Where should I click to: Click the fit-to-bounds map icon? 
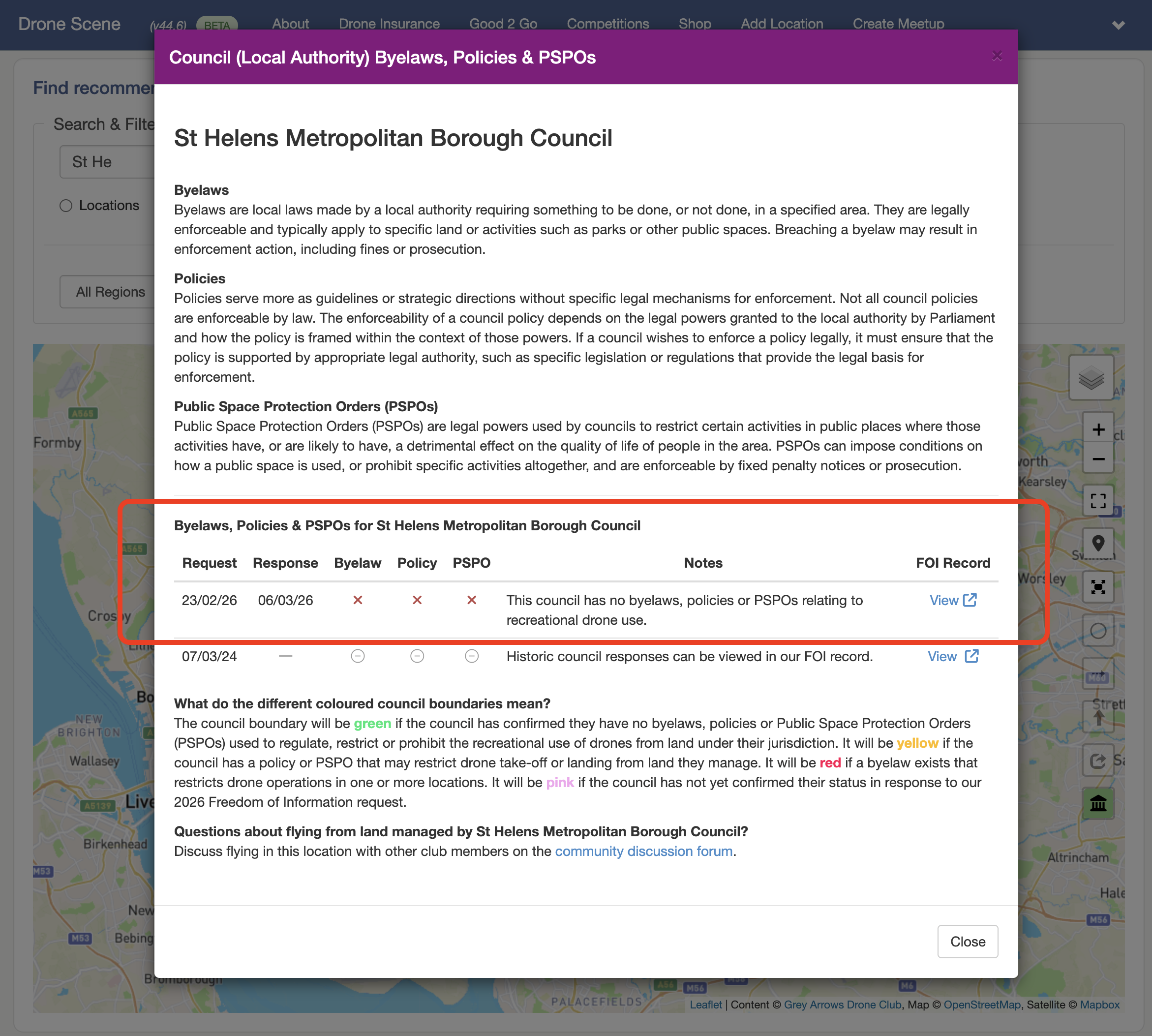click(x=1098, y=587)
